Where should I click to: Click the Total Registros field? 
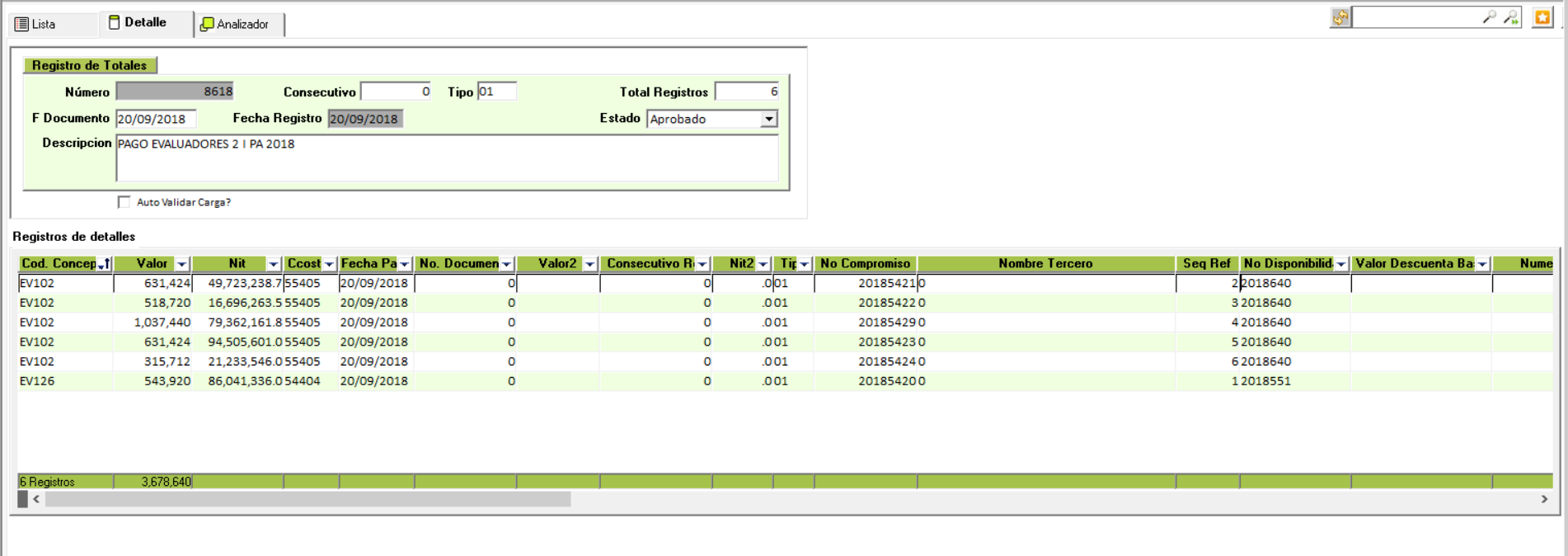(x=747, y=92)
